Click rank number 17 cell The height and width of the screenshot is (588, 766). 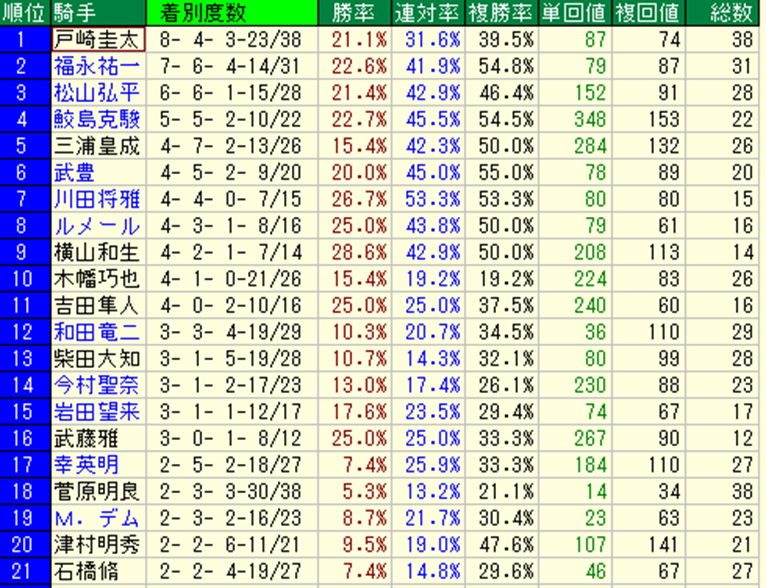pos(25,465)
